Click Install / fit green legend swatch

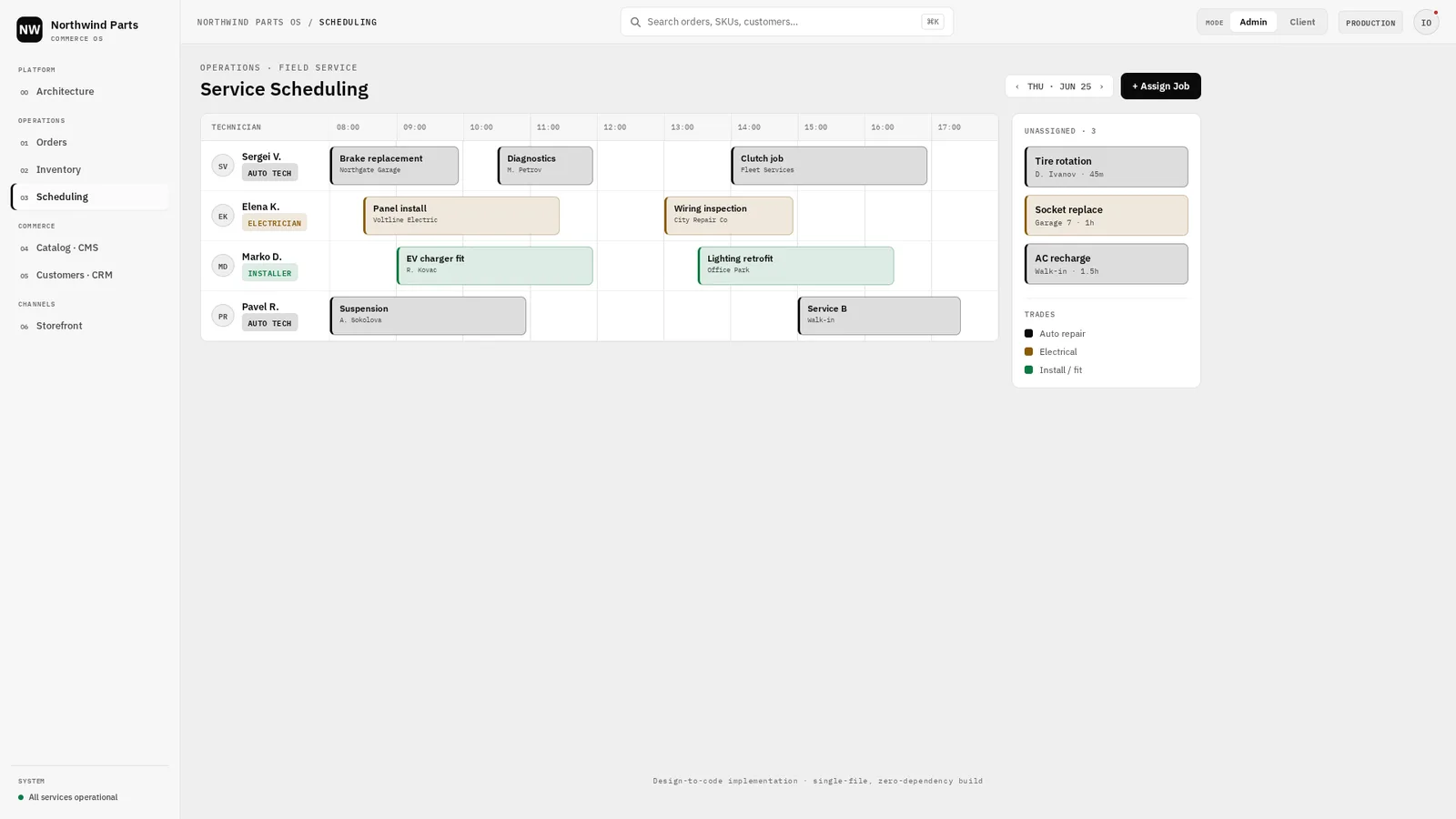(1028, 370)
